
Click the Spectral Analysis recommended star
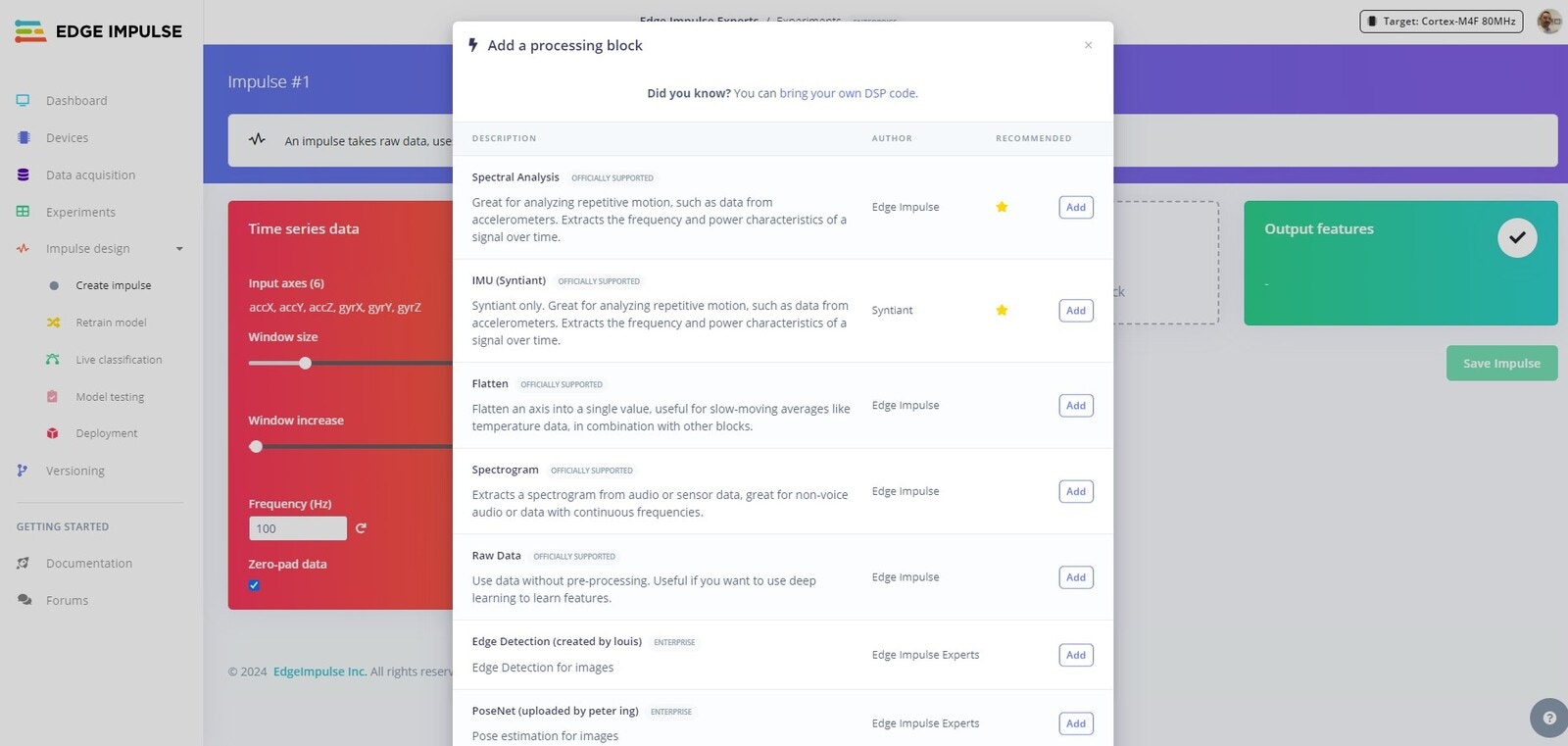[x=1002, y=207]
